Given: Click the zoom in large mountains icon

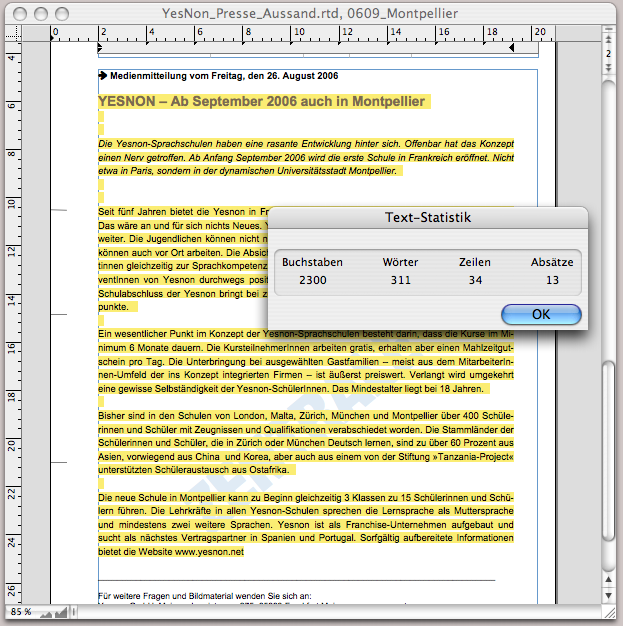Looking at the screenshot, I should pos(62,611).
